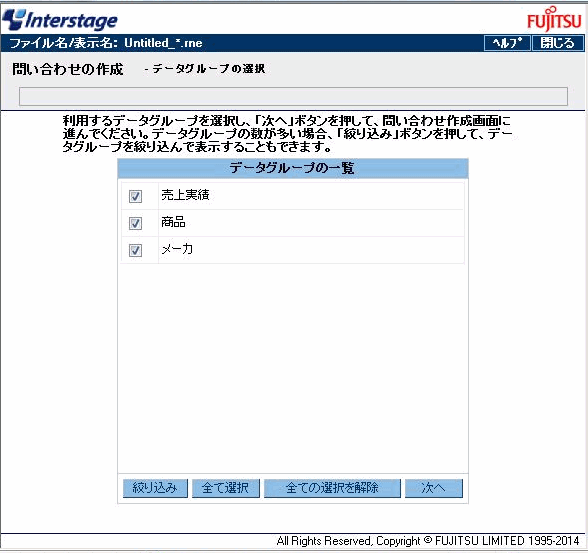Click the データグループの選択 subtitle
Viewport: 588px width, 553px height.
208,69
